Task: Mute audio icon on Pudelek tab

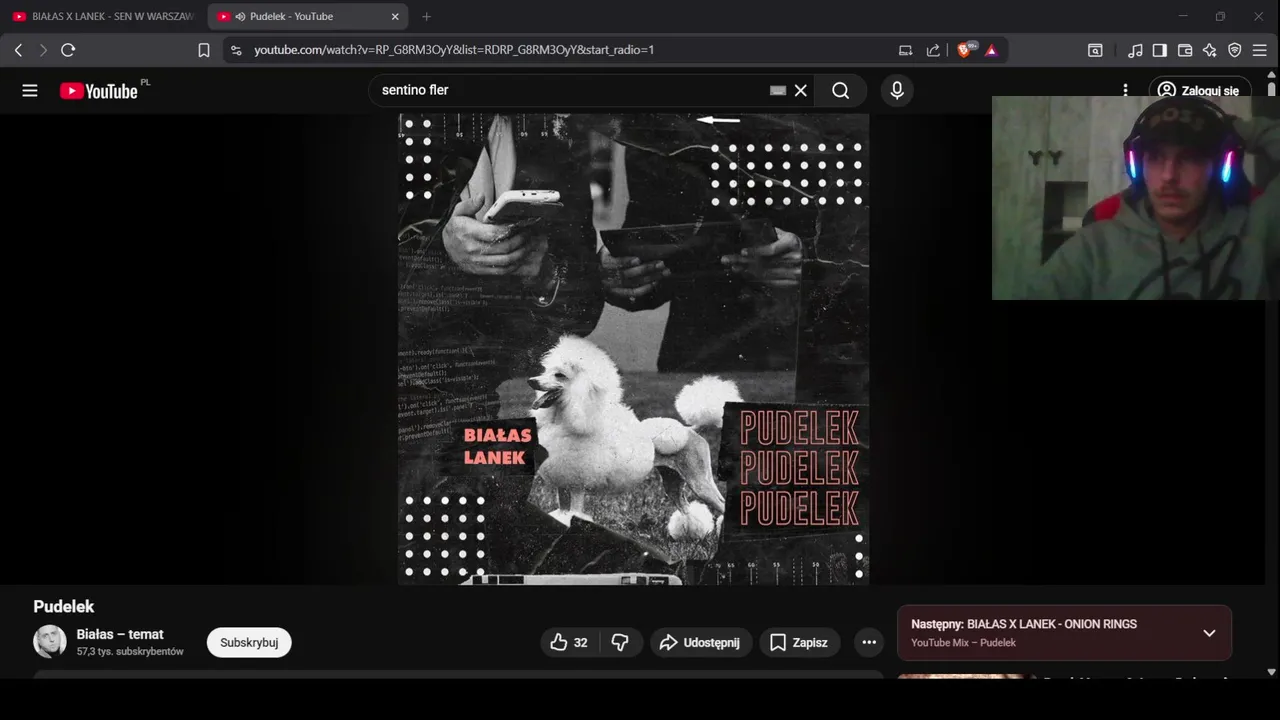Action: tap(240, 16)
